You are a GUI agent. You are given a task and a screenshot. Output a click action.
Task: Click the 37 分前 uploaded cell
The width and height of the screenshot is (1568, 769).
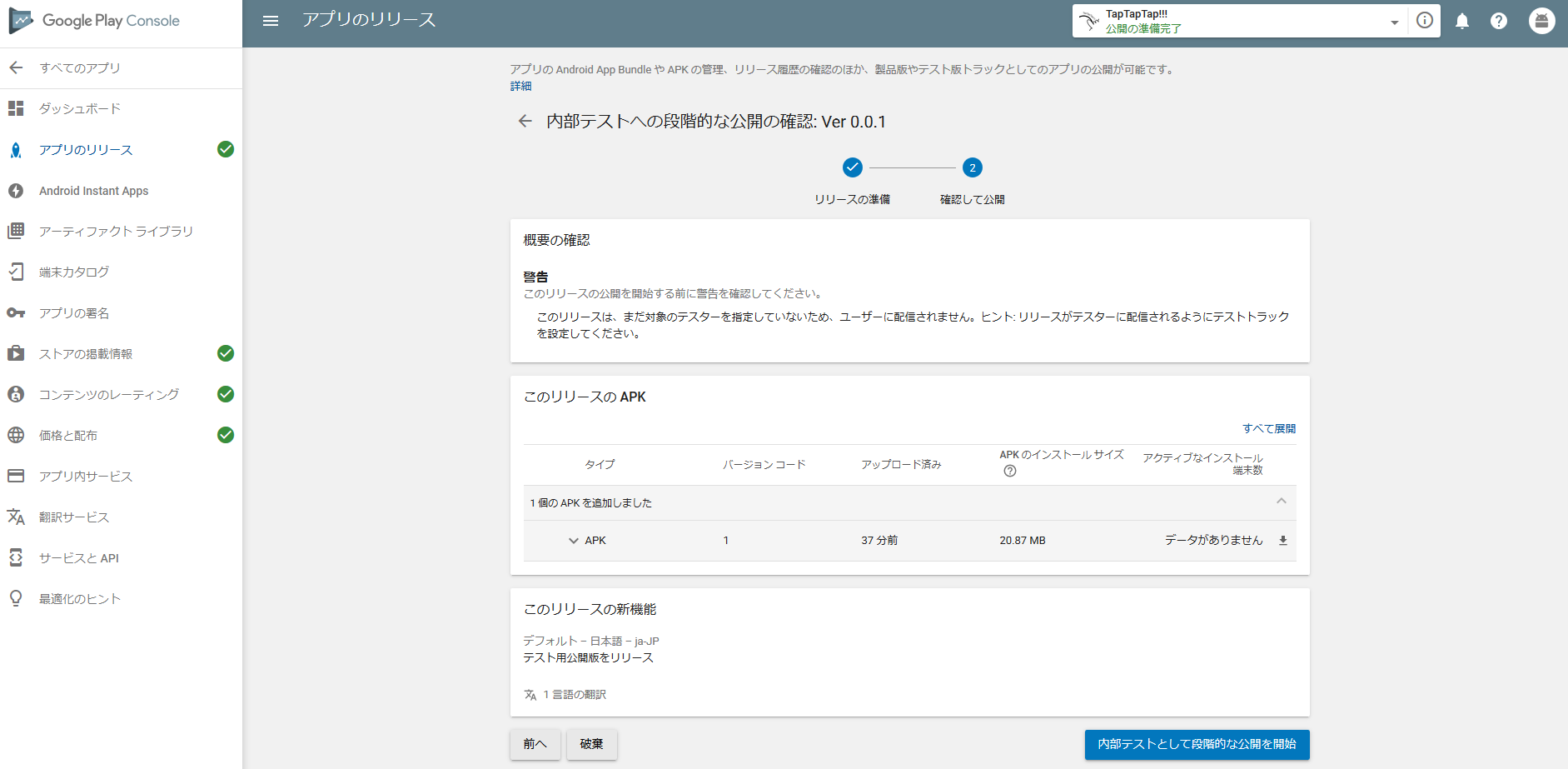click(879, 541)
